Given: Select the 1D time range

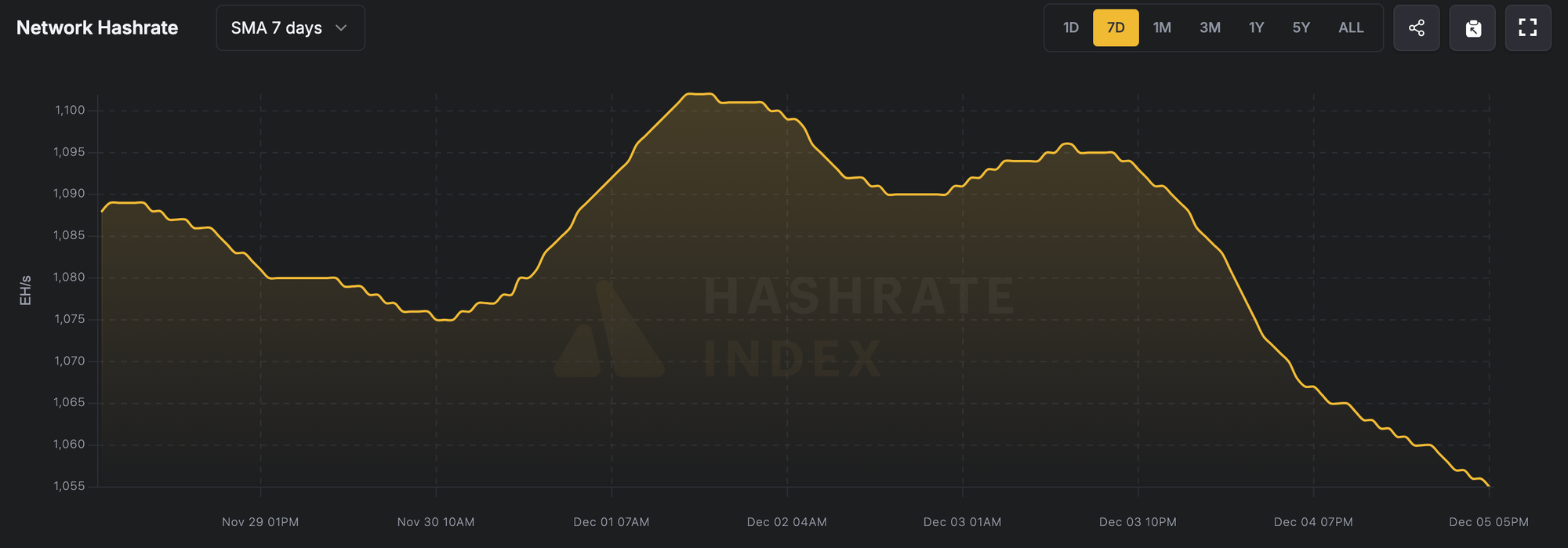Looking at the screenshot, I should 1071,27.
